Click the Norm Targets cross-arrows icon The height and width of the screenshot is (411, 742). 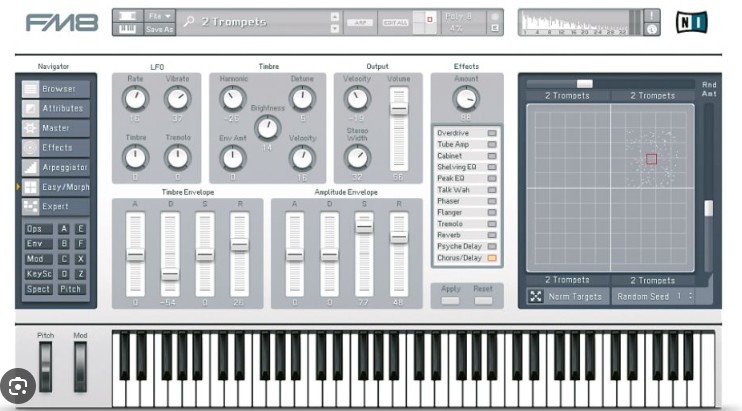[x=536, y=297]
